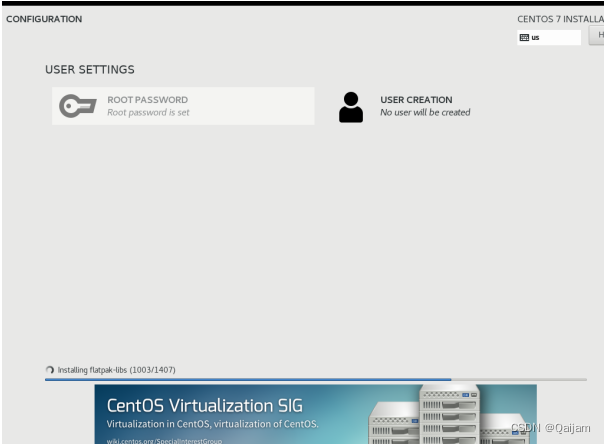
Task: Click the installation progress spinner icon
Action: (50, 370)
